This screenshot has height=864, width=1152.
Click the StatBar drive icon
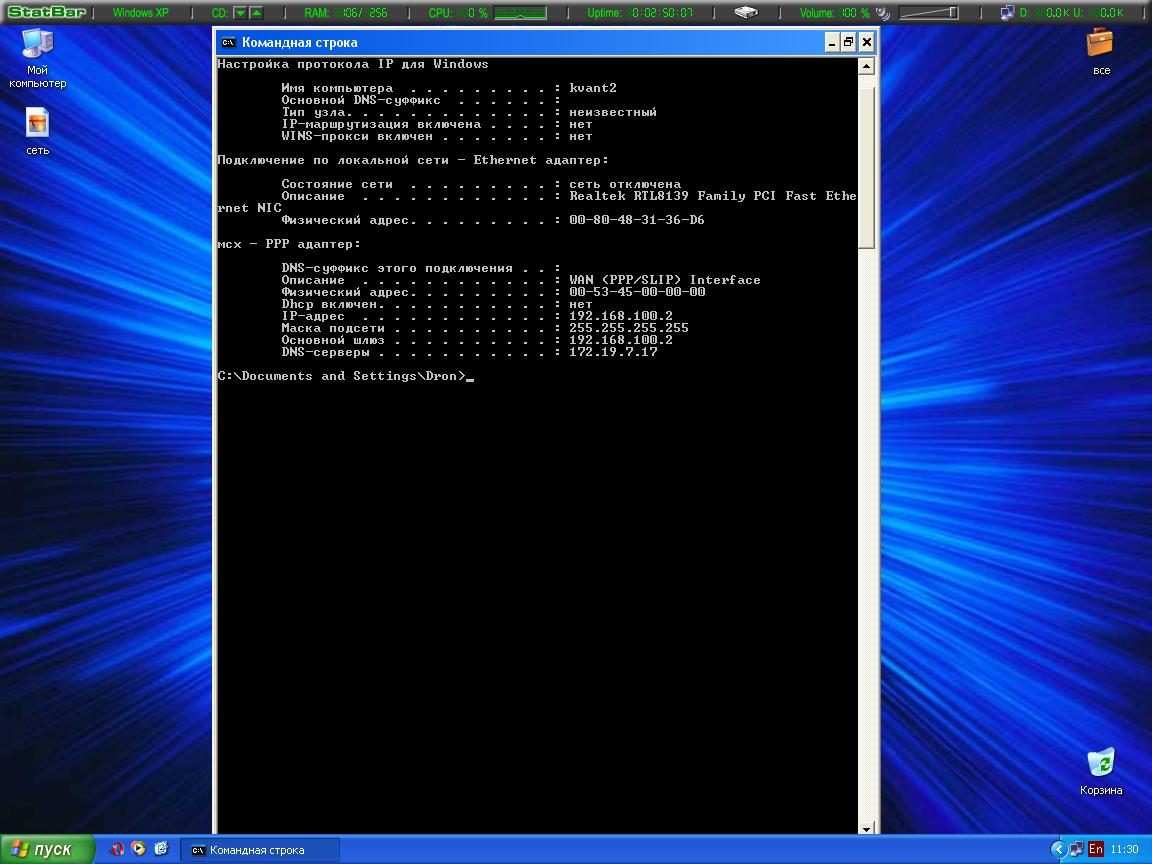click(x=746, y=13)
